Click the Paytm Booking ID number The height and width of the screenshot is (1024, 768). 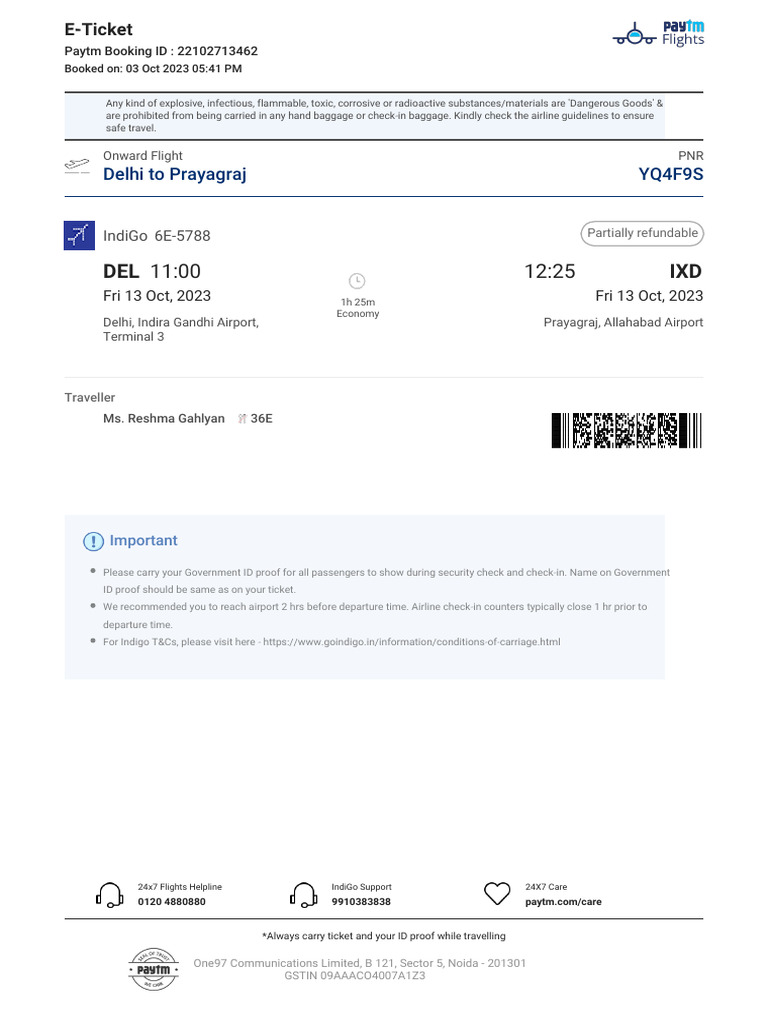217,51
